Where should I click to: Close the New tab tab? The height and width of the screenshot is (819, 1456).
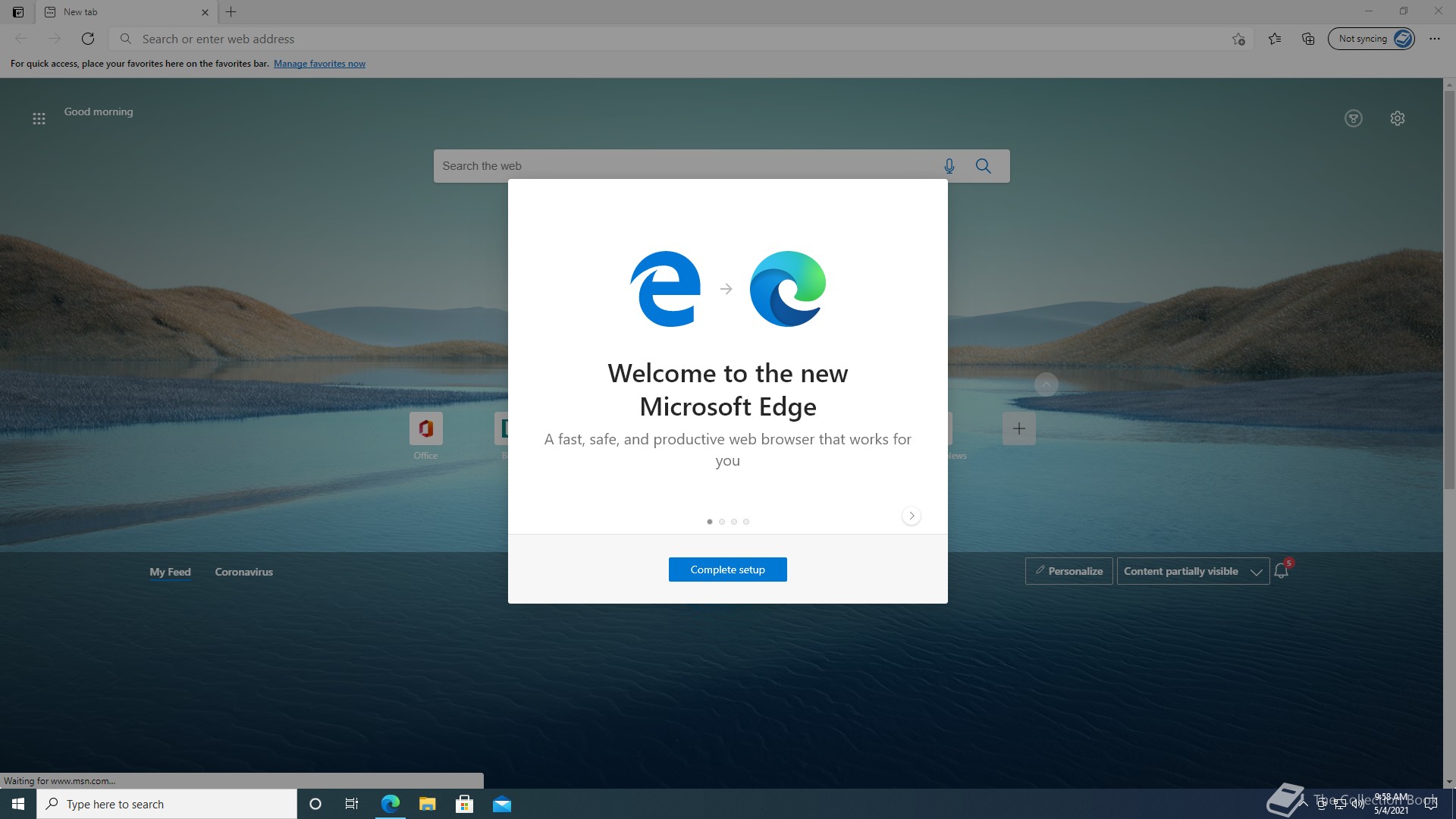click(205, 12)
